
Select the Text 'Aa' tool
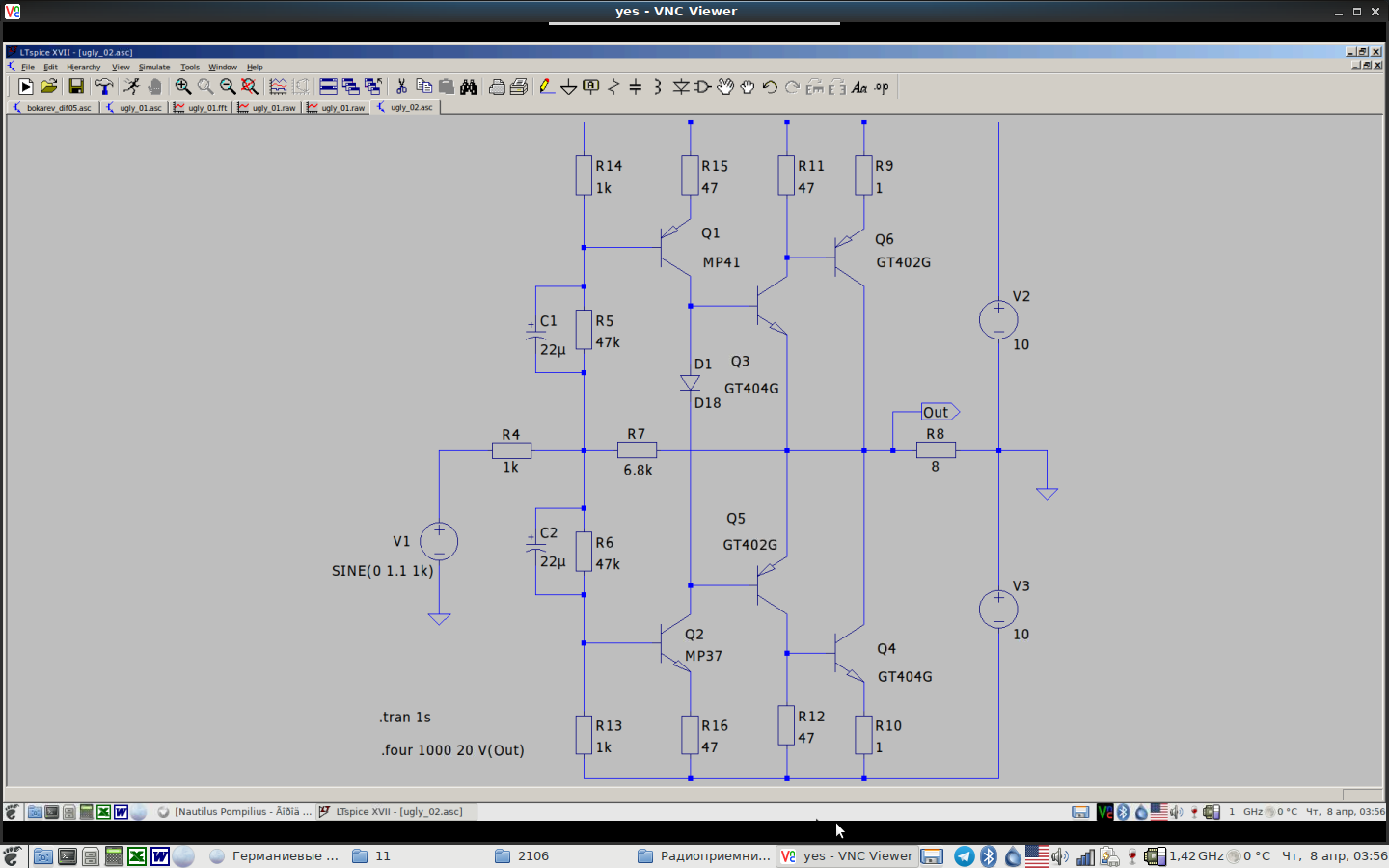click(859, 87)
